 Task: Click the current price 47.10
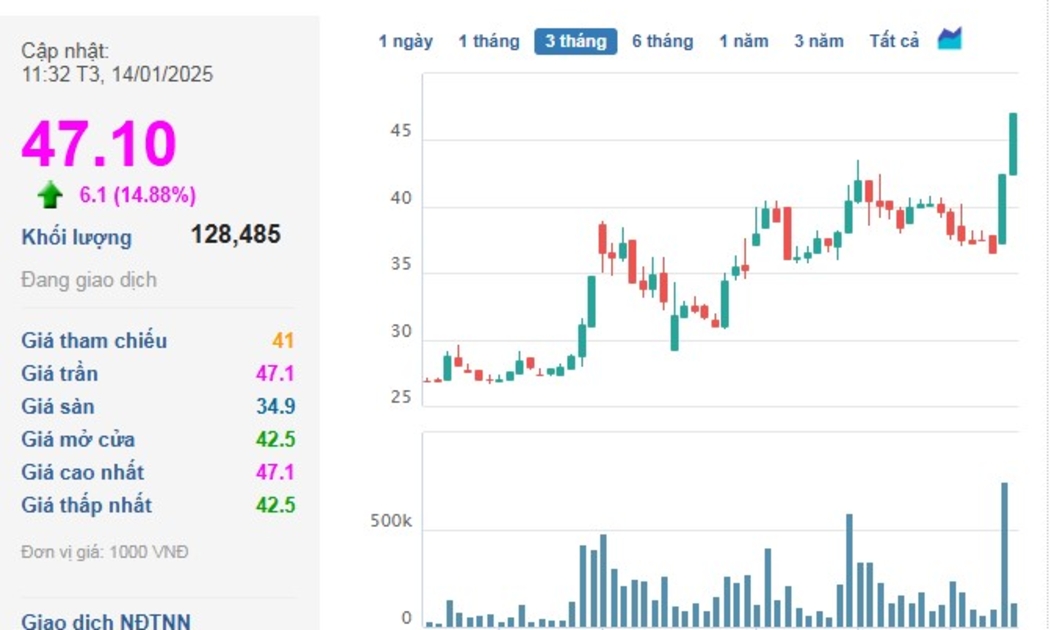(x=99, y=143)
